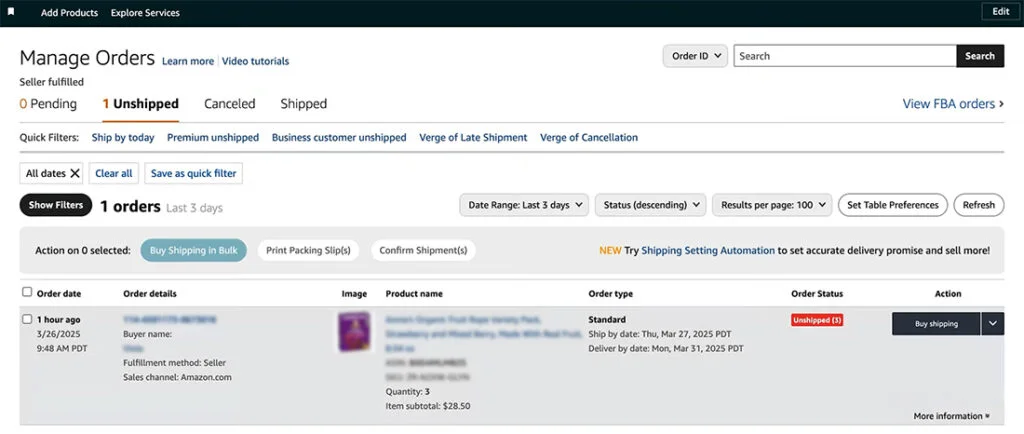Screen dimensions: 1024x434
Task: Click Buy Shipping in Bulk button
Action: point(193,251)
